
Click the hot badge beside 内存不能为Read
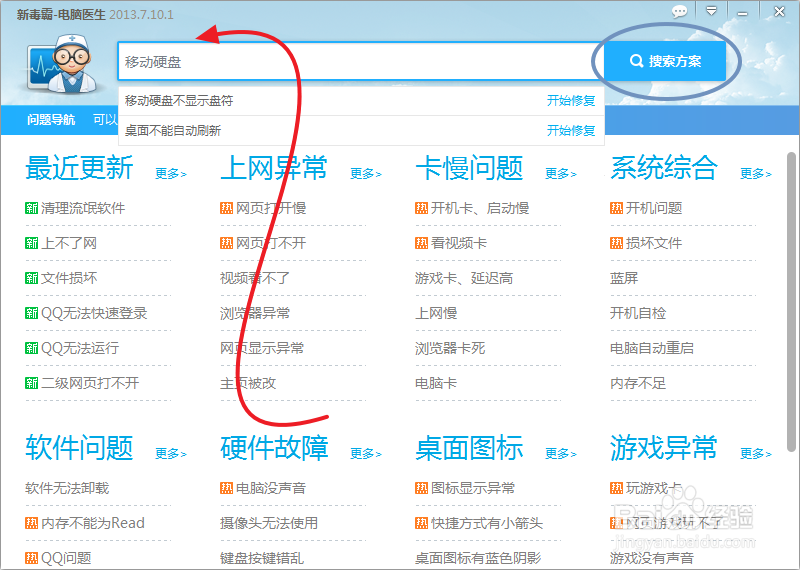point(32,523)
